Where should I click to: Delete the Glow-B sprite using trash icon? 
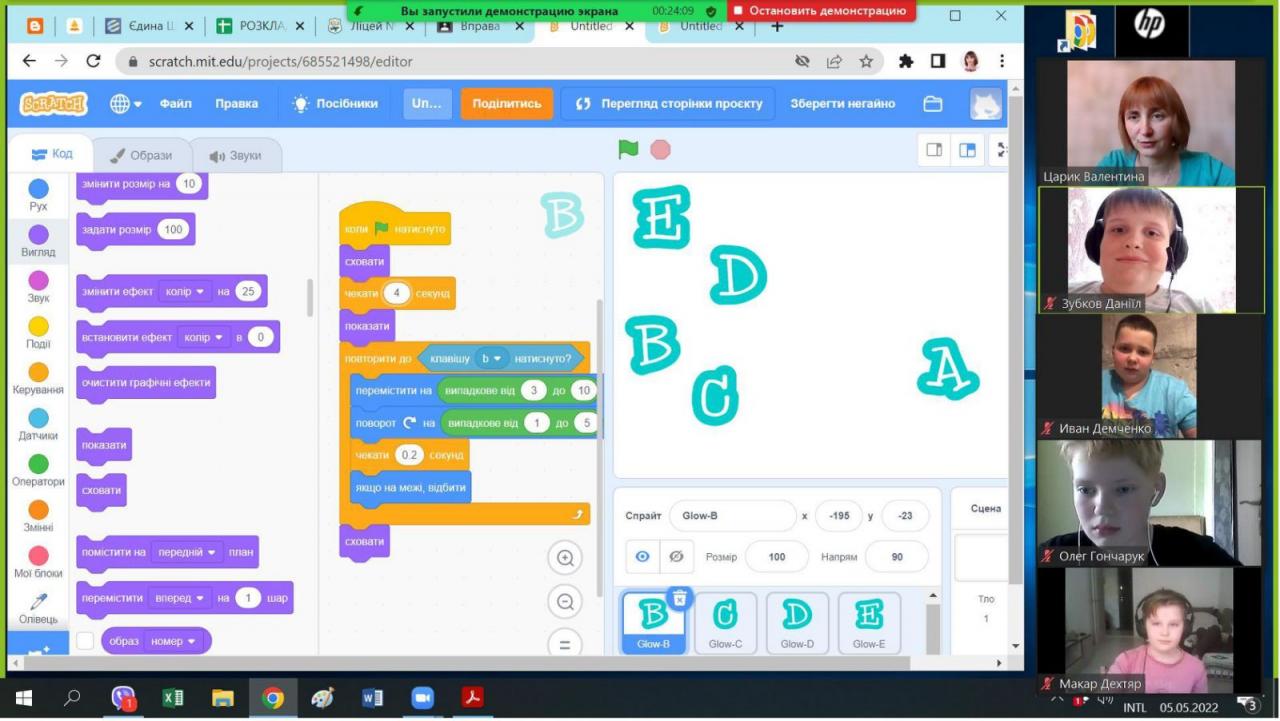click(680, 598)
